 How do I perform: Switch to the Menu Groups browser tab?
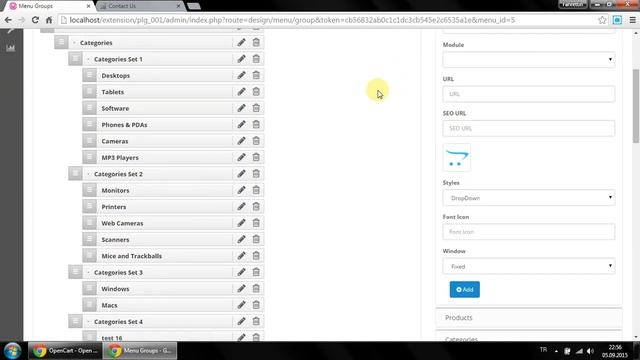[48, 6]
